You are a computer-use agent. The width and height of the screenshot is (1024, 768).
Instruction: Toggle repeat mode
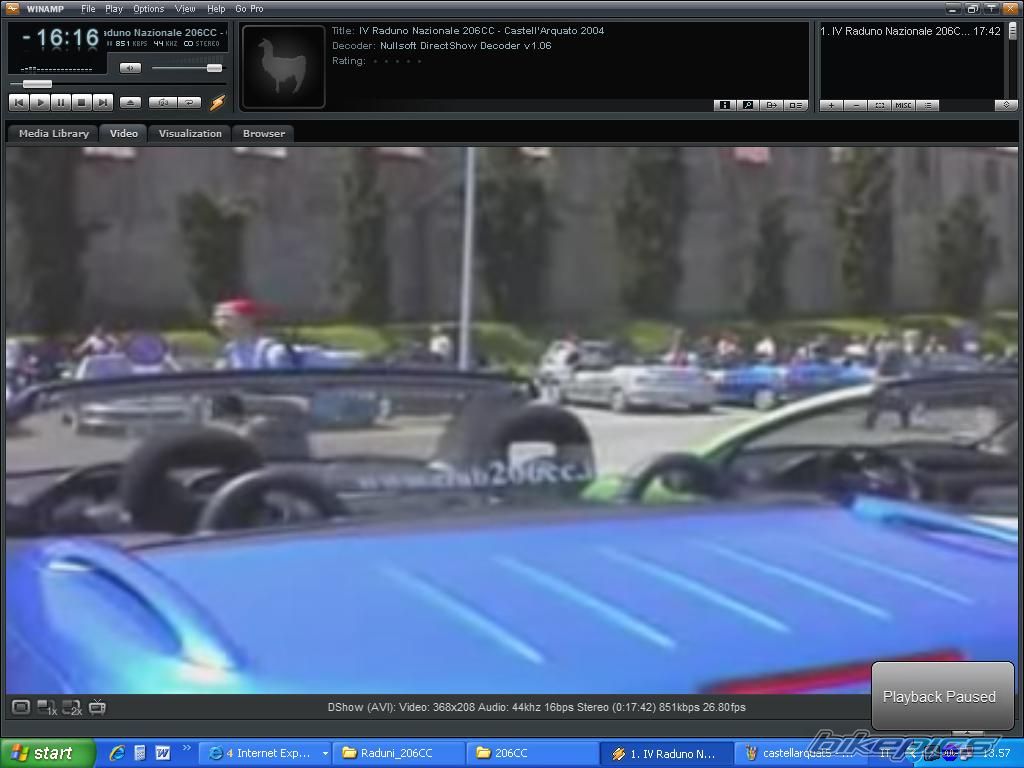coord(188,102)
